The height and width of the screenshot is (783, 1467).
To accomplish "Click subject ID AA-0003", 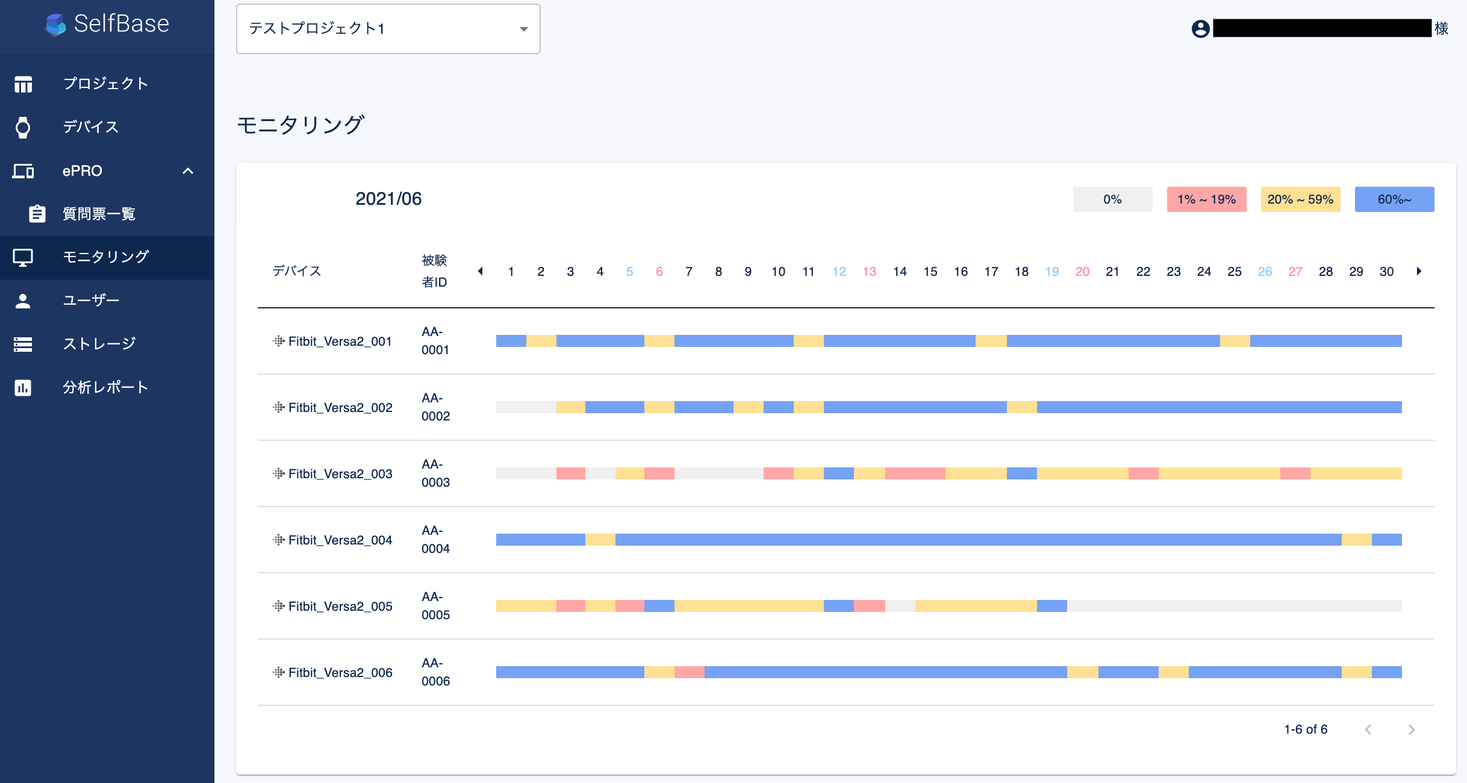I will click(436, 473).
